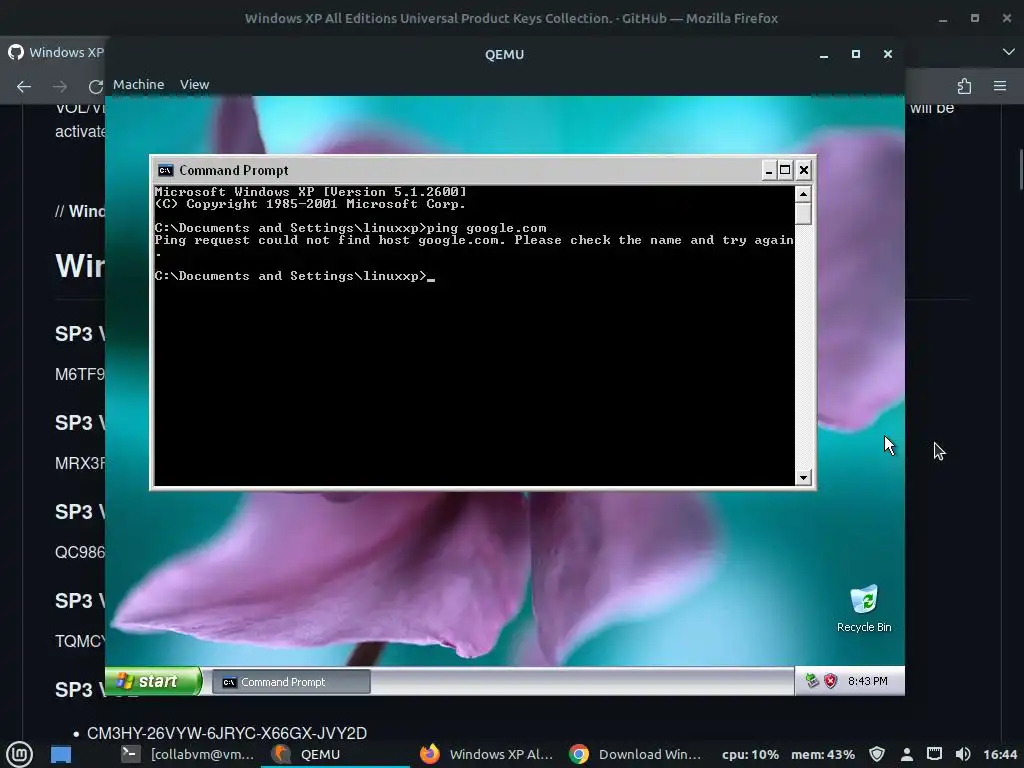The image size is (1024, 768).
Task: Select the Windows XP GitHub Firefox tab
Action: [x=56, y=52]
